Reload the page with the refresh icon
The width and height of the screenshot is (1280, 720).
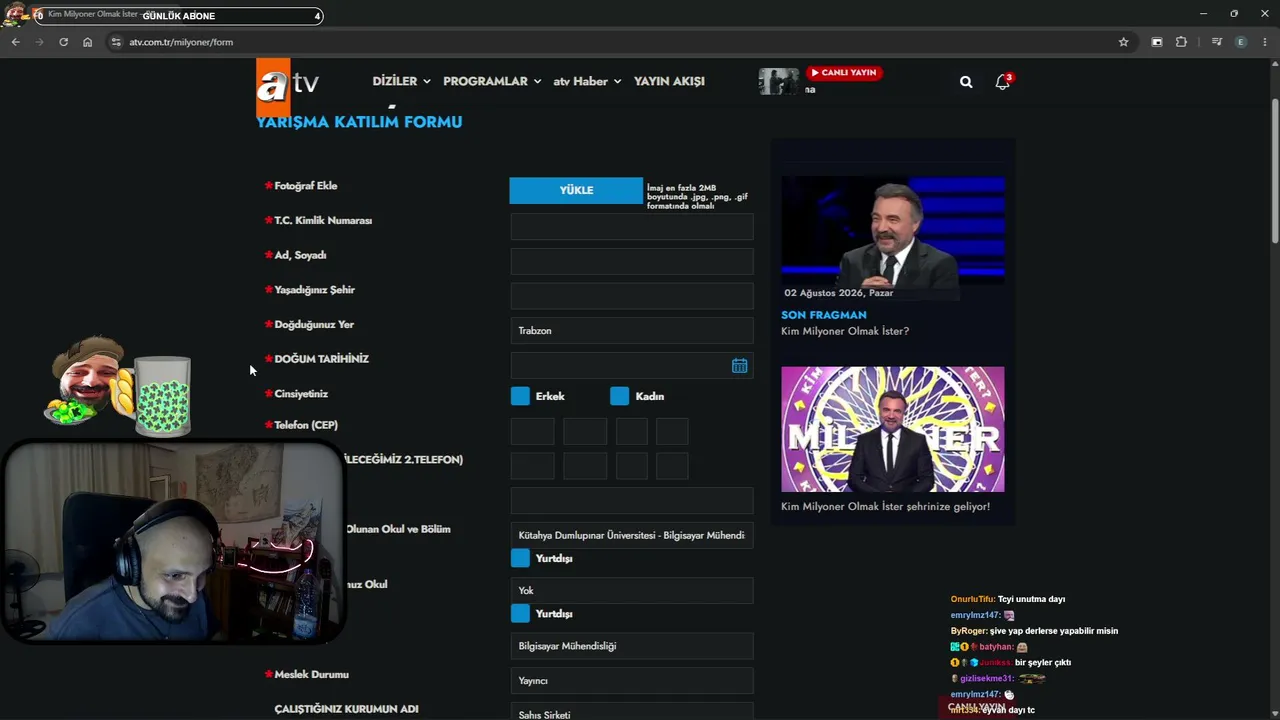coord(63,42)
